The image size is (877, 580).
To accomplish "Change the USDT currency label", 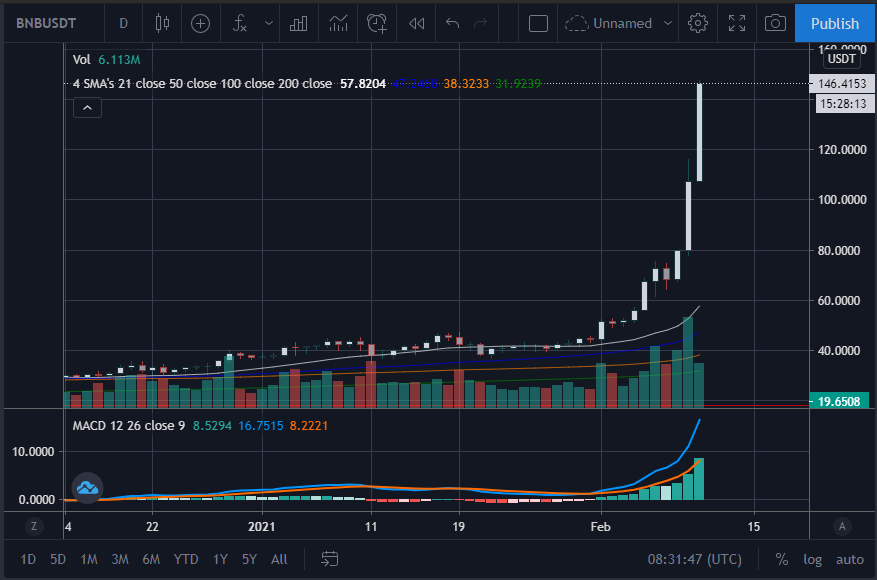I will (842, 59).
